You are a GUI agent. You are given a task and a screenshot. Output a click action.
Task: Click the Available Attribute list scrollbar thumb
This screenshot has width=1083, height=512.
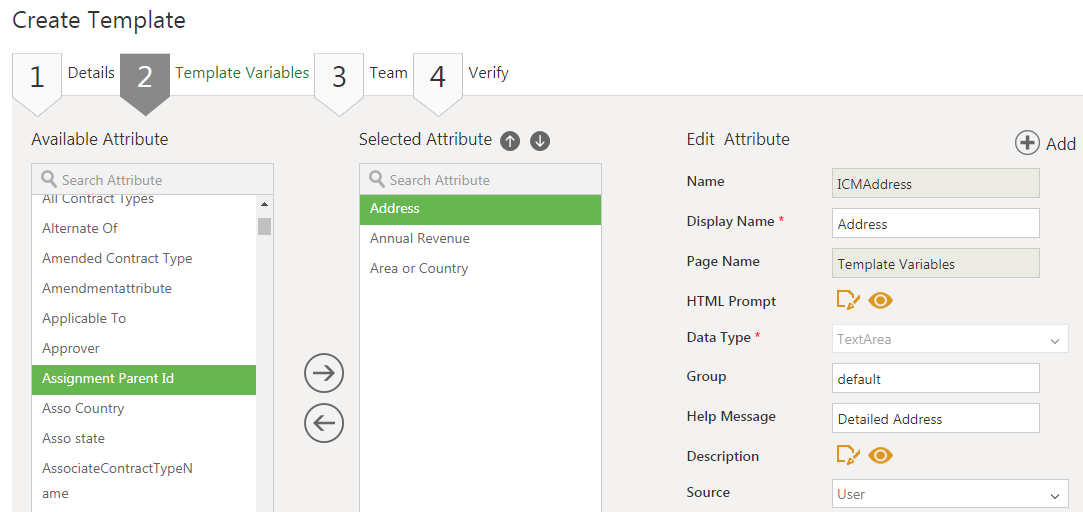(x=264, y=226)
